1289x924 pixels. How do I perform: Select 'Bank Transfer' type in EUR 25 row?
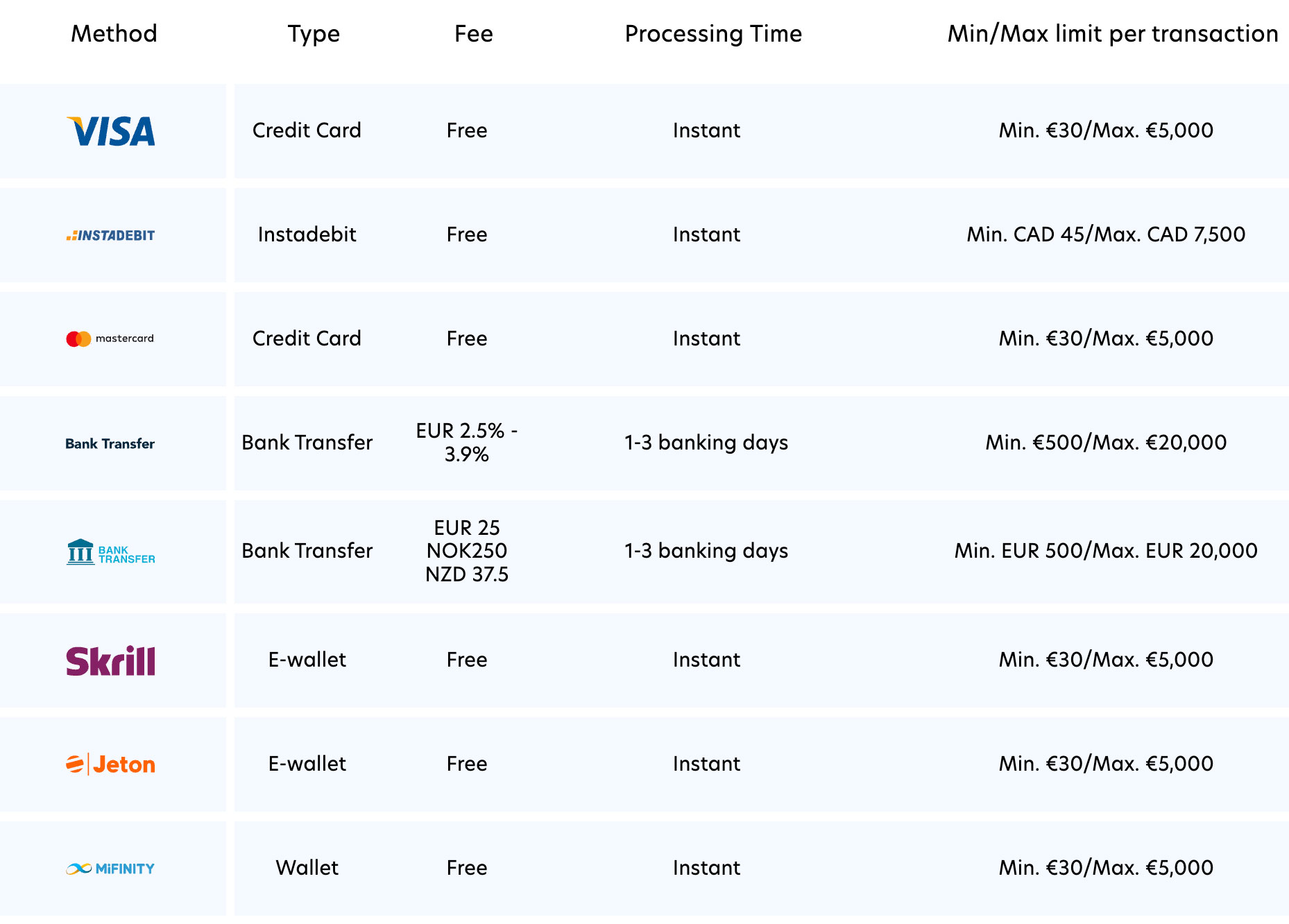[307, 551]
